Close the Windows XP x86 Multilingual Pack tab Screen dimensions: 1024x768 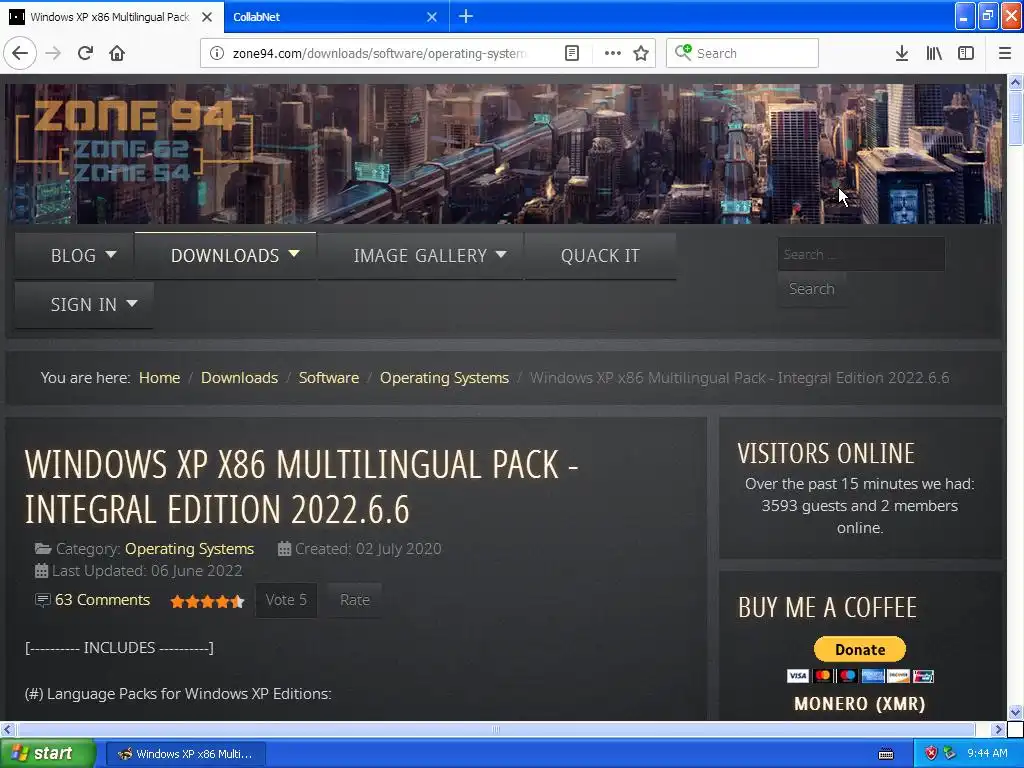207,17
